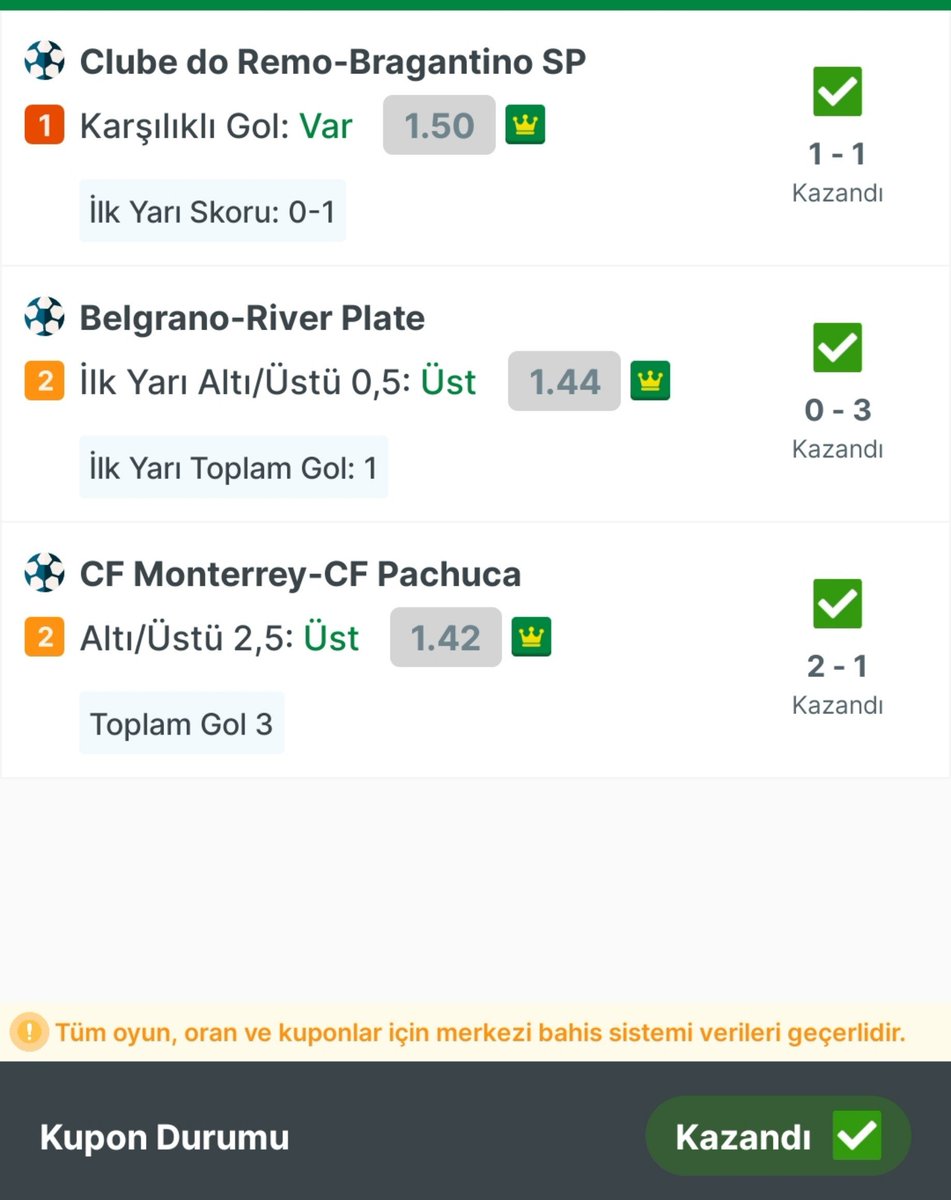Tap the 1.44 odds box
Screen dimensions: 951x1200
[x=564, y=381]
